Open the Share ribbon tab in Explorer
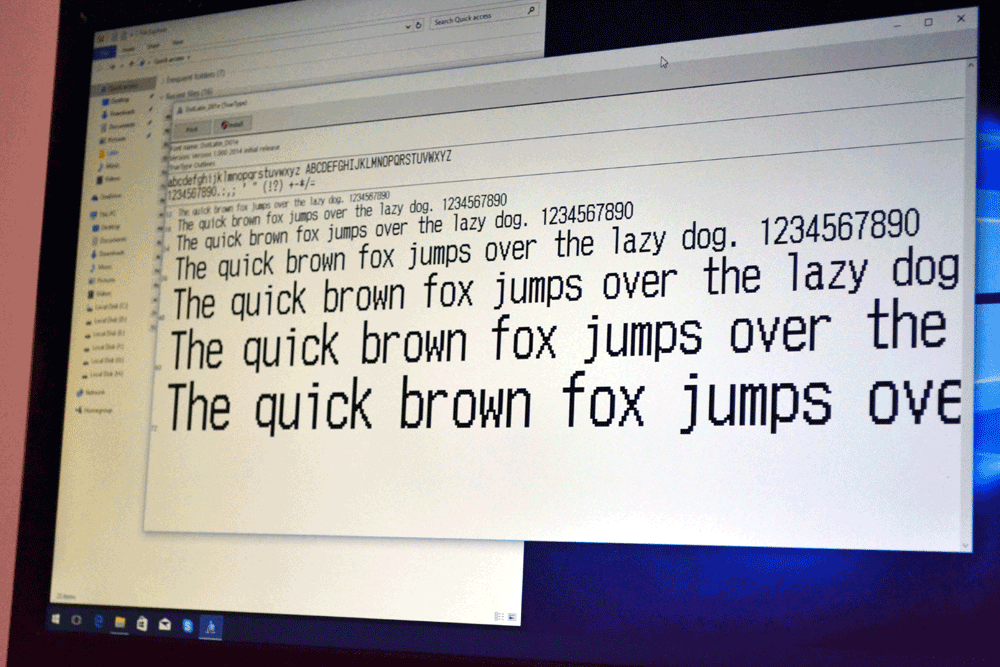Image resolution: width=1000 pixels, height=667 pixels. coord(154,46)
